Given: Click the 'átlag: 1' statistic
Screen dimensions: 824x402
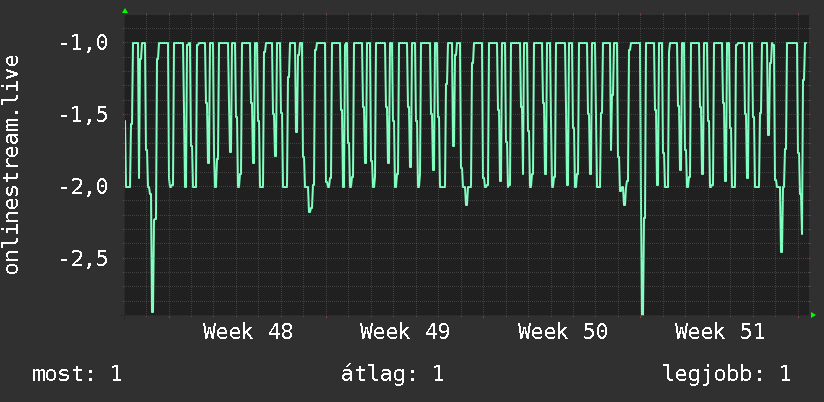Looking at the screenshot, I should 392,374.
